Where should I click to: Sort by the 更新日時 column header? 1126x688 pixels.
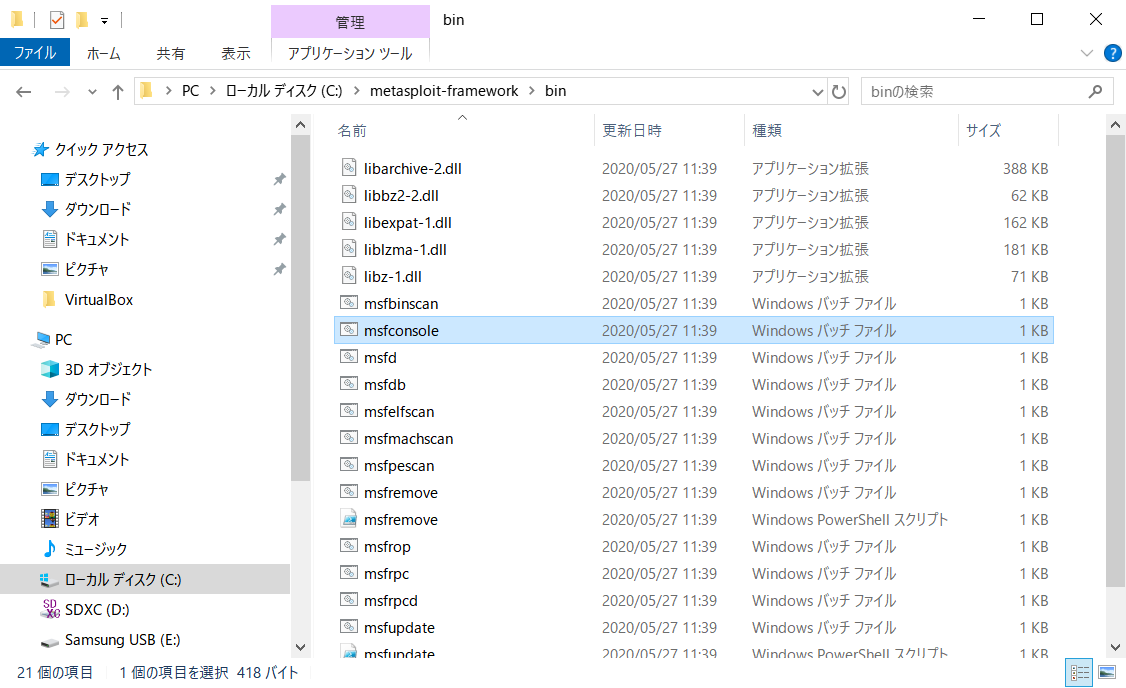632,131
